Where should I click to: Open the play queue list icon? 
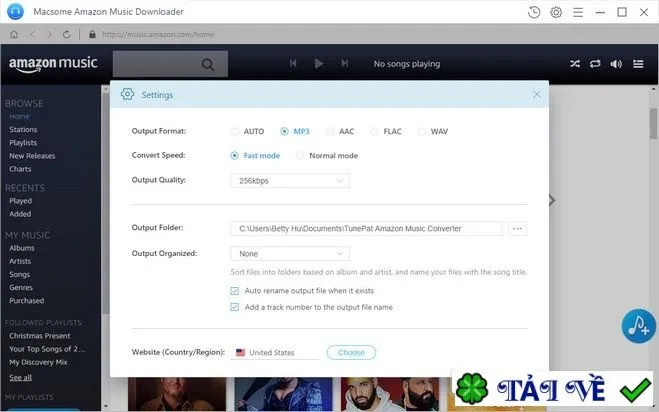(638, 64)
